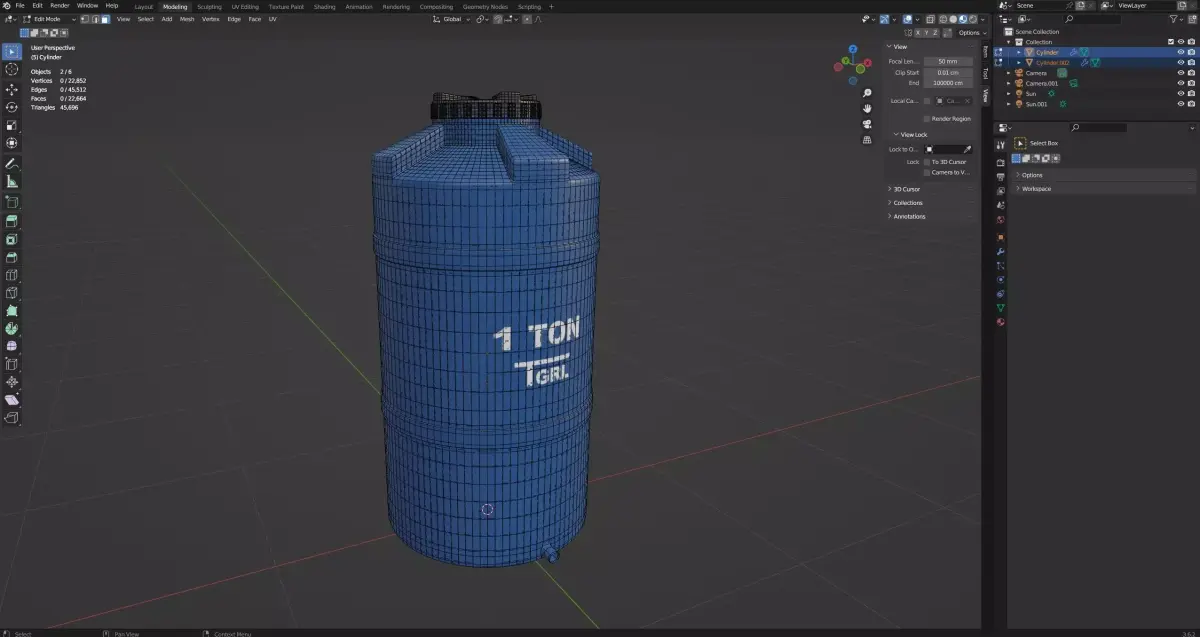Select the Transform tool
This screenshot has width=1200, height=637.
point(12,143)
